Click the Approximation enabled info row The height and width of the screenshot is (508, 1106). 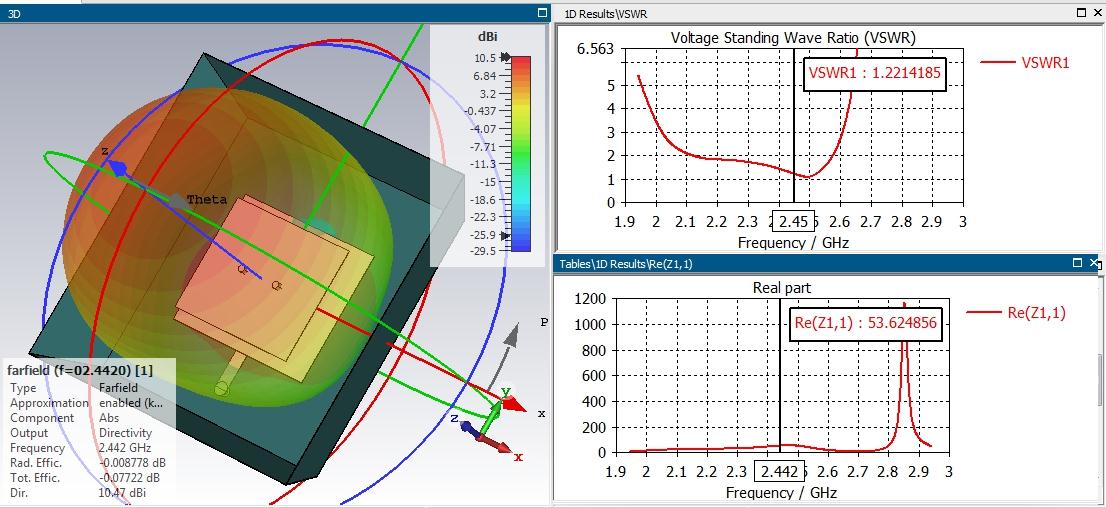click(87, 403)
